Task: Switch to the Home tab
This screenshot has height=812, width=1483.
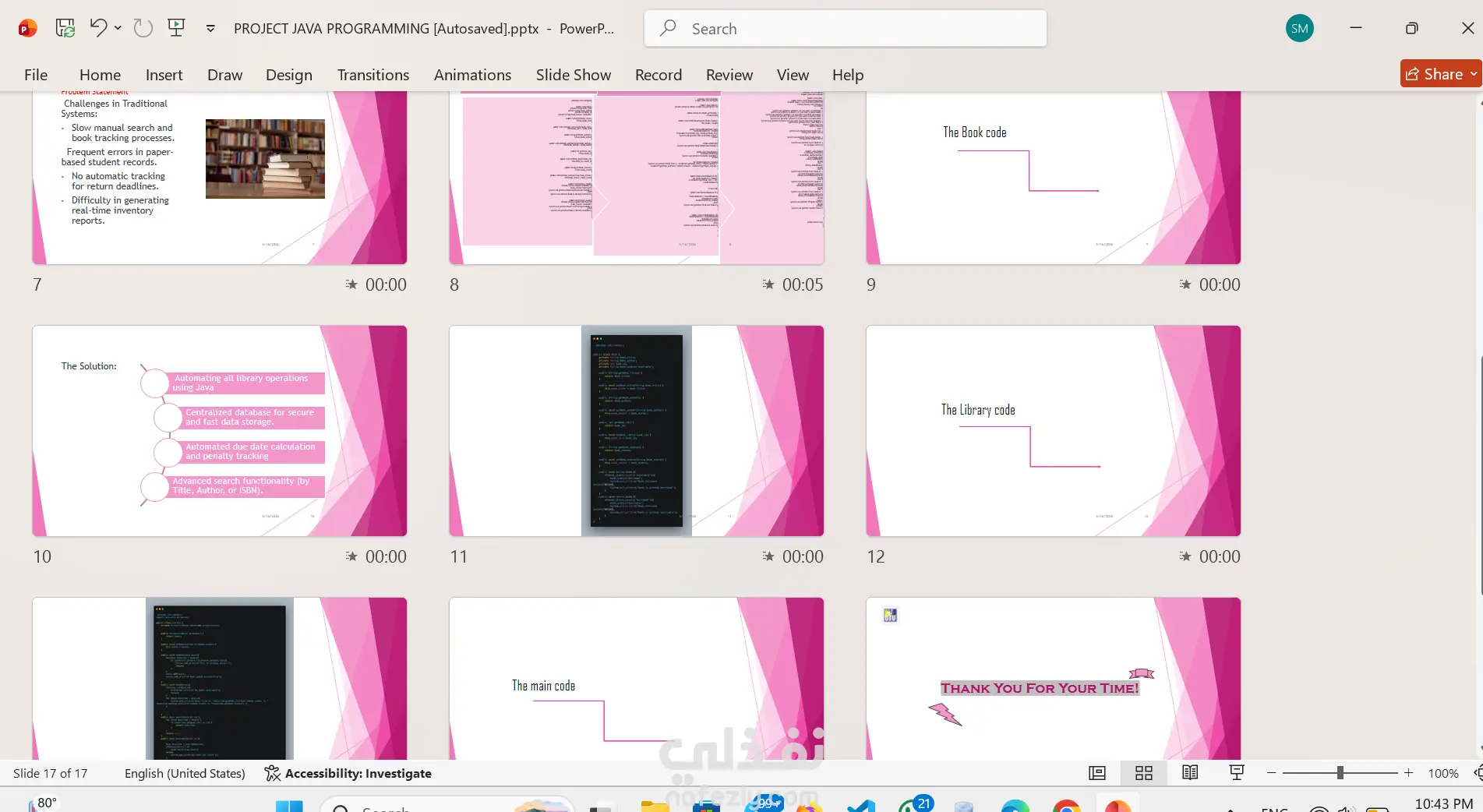Action: pyautogui.click(x=100, y=75)
